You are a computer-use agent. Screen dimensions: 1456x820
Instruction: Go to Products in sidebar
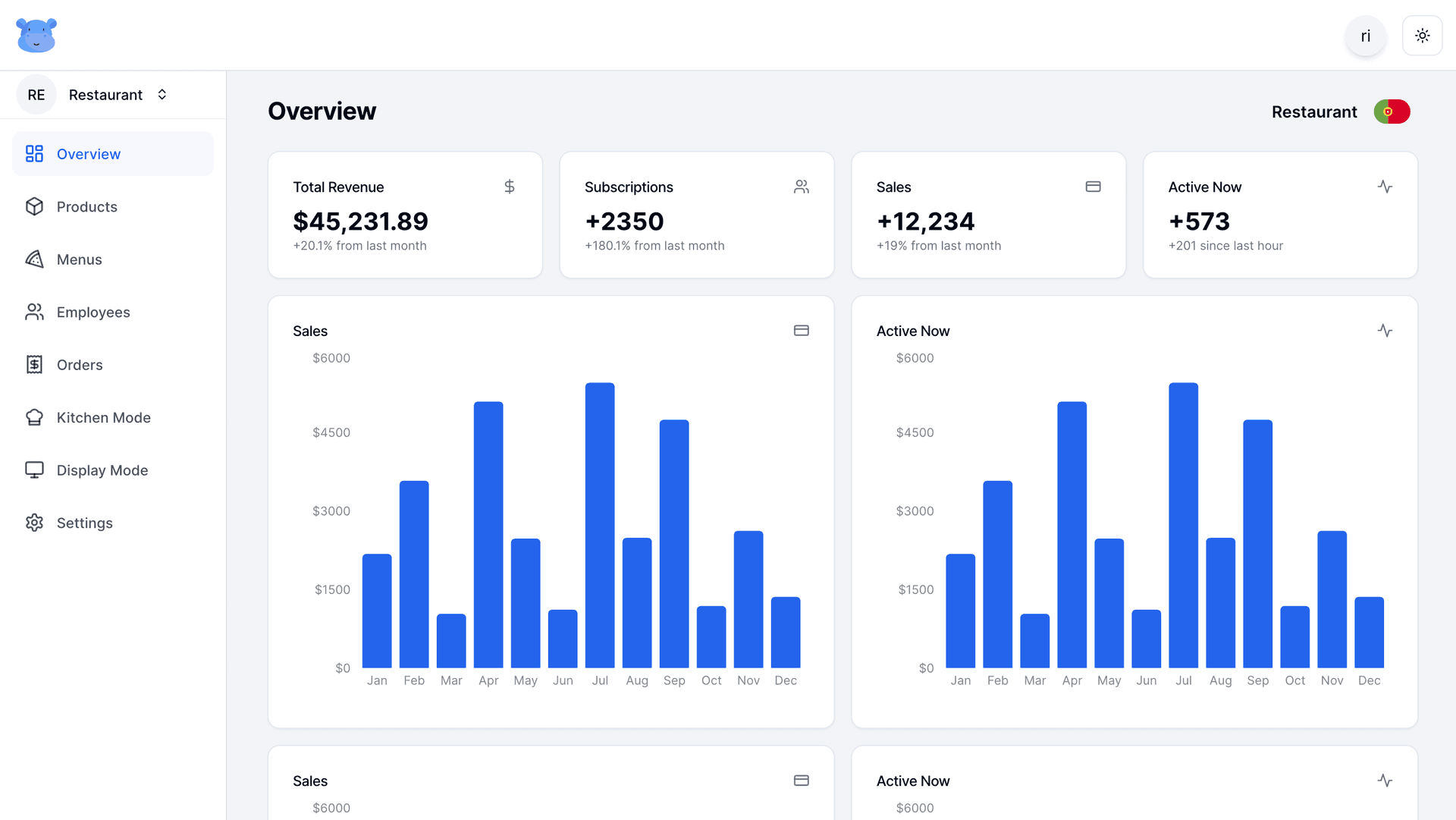113,206
